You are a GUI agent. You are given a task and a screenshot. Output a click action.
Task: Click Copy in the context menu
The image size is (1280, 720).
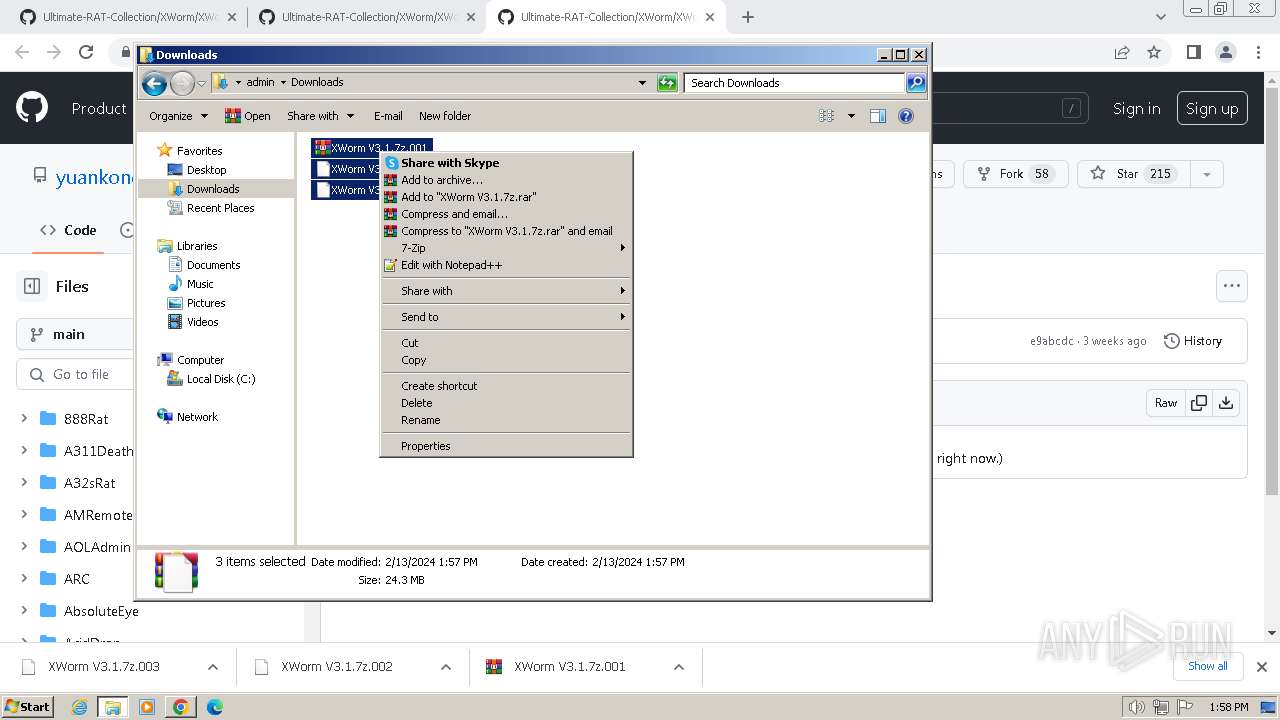(506, 360)
